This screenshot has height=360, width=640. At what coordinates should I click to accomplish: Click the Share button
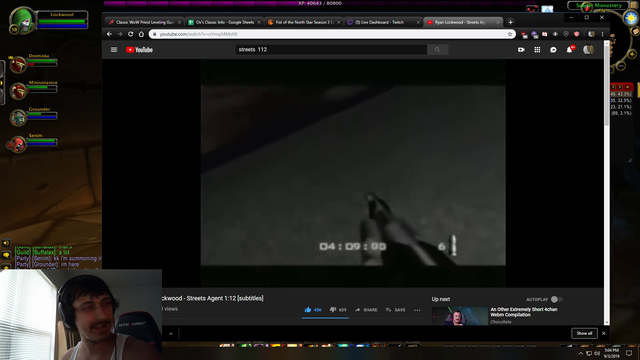366,310
